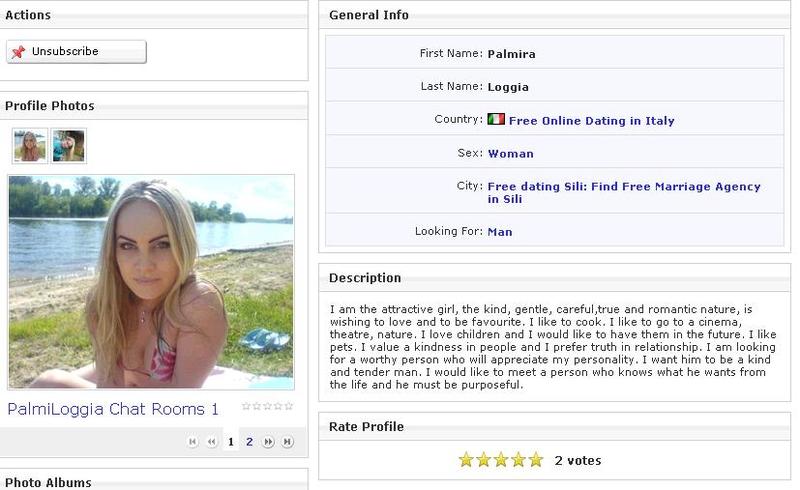Click the large beach profile photo
The height and width of the screenshot is (490, 800).
point(151,282)
